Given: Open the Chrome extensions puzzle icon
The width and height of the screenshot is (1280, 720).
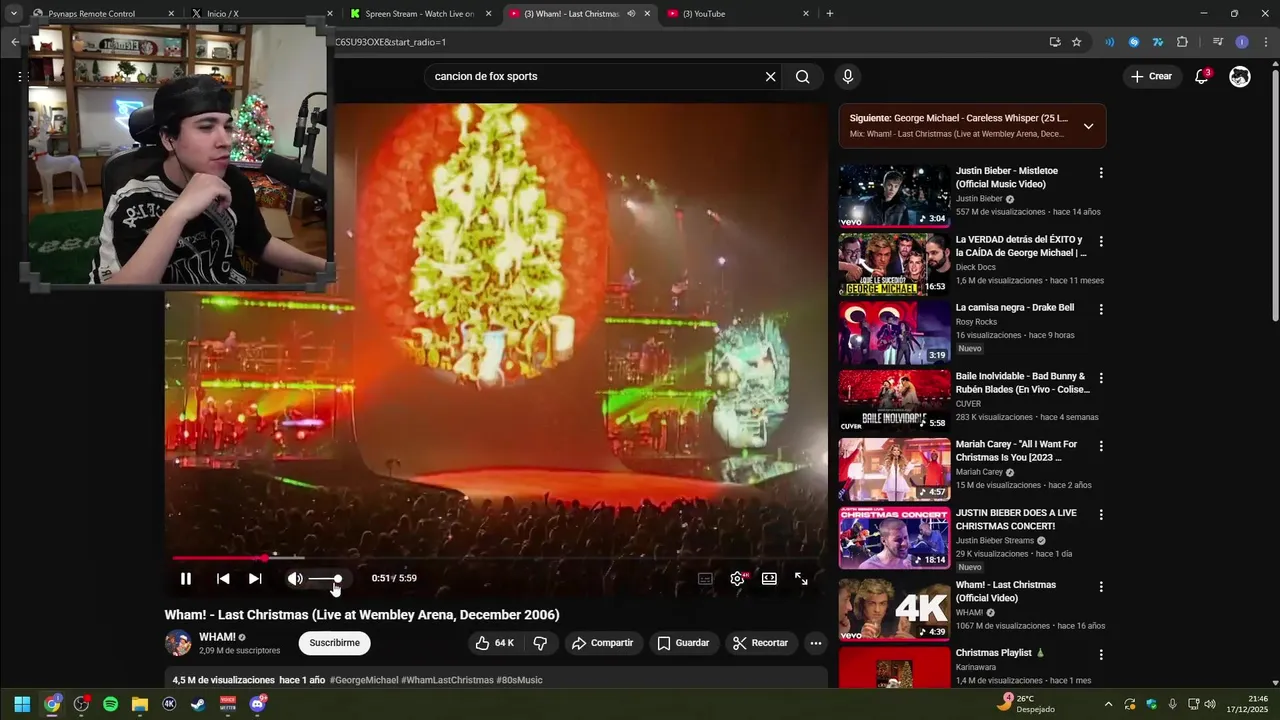Looking at the screenshot, I should pos(1182,42).
